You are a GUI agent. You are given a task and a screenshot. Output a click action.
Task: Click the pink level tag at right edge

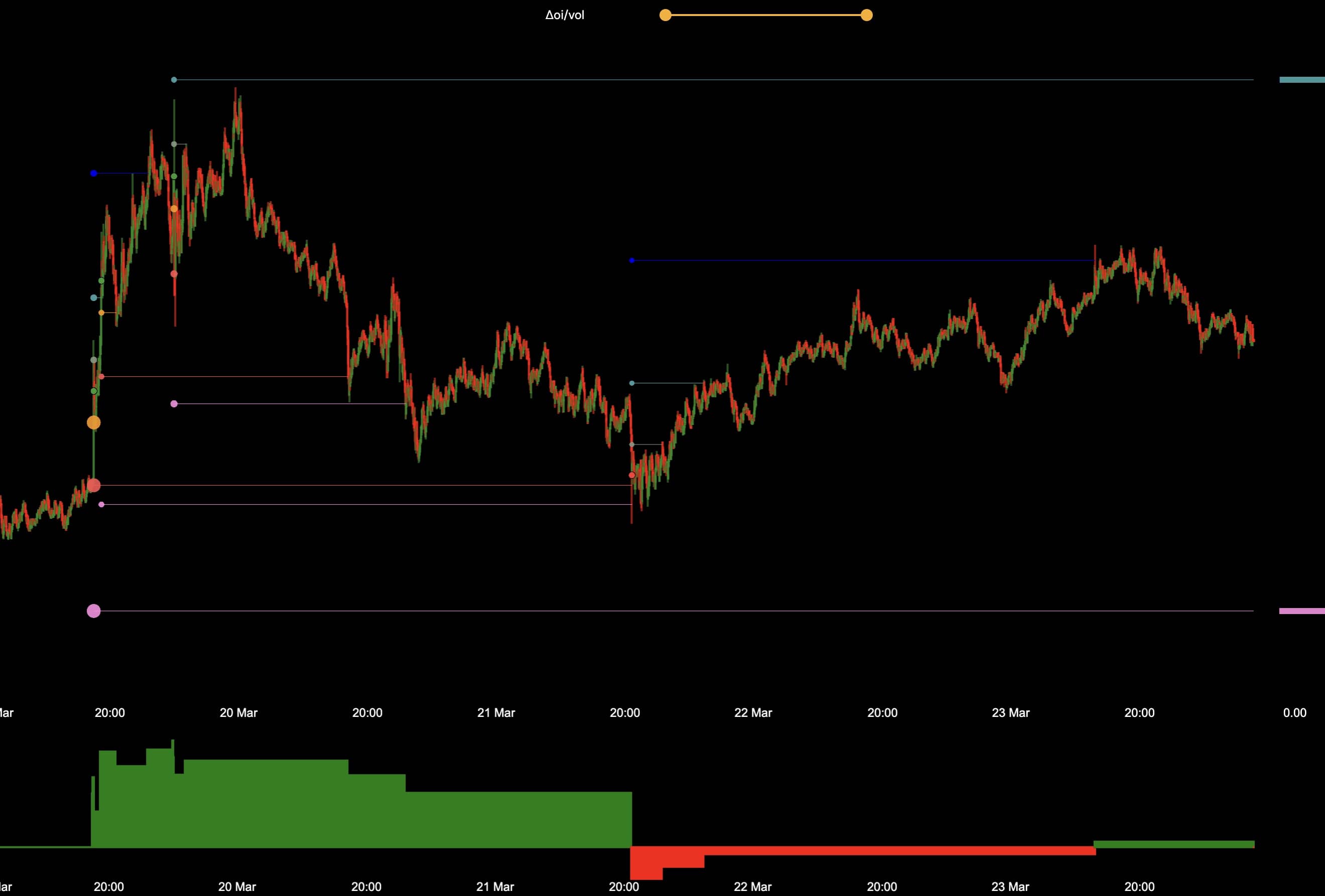[x=1301, y=611]
